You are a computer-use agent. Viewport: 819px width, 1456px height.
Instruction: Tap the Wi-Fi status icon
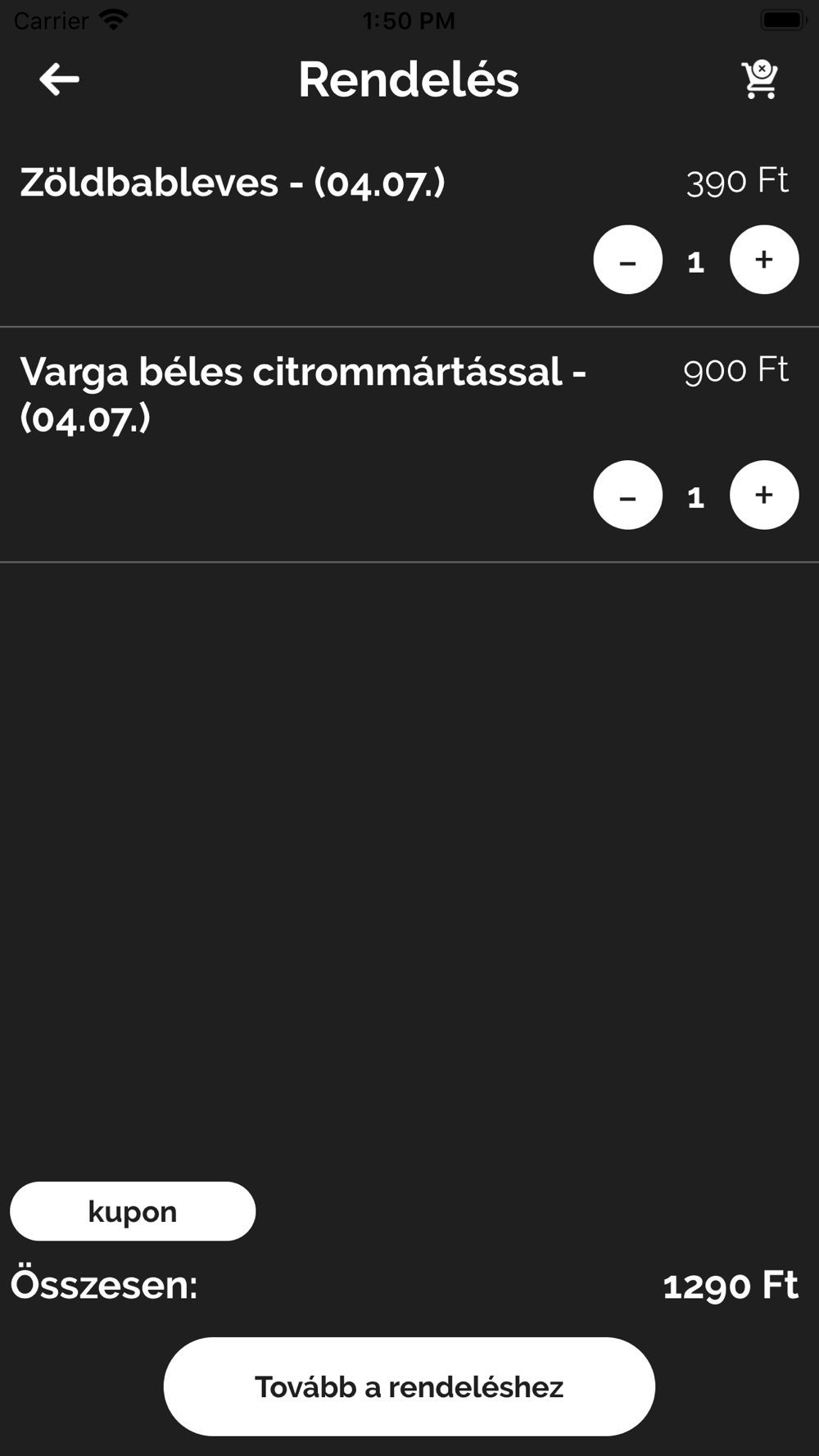click(x=113, y=20)
